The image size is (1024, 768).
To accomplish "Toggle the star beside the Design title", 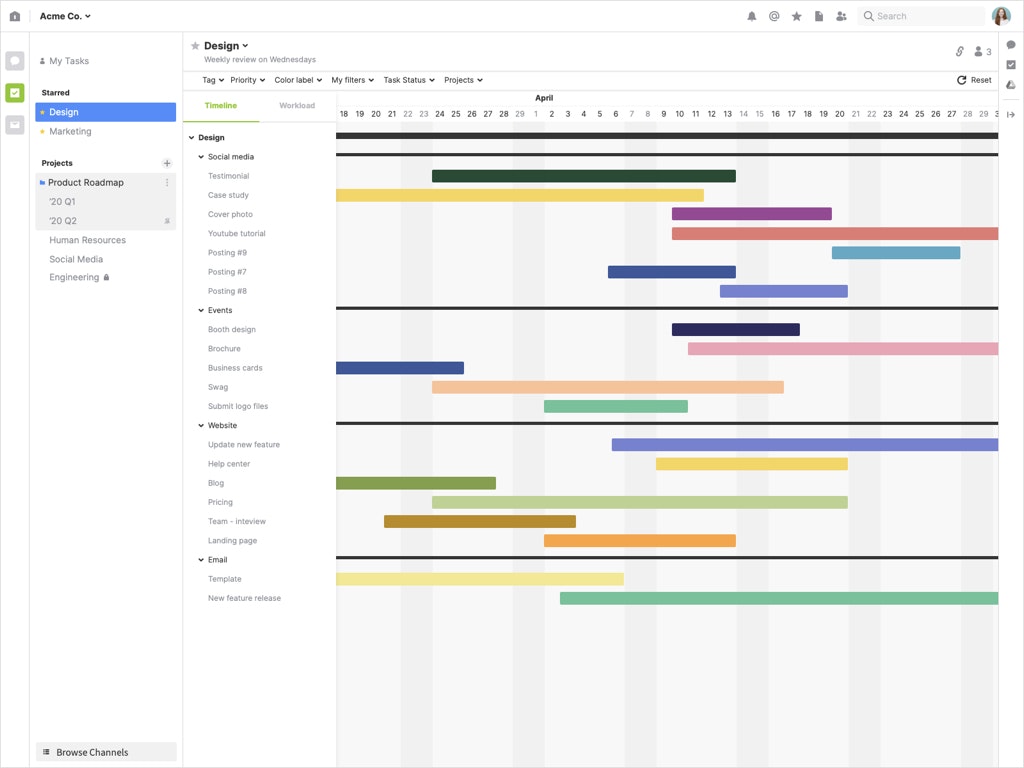I will pos(195,46).
